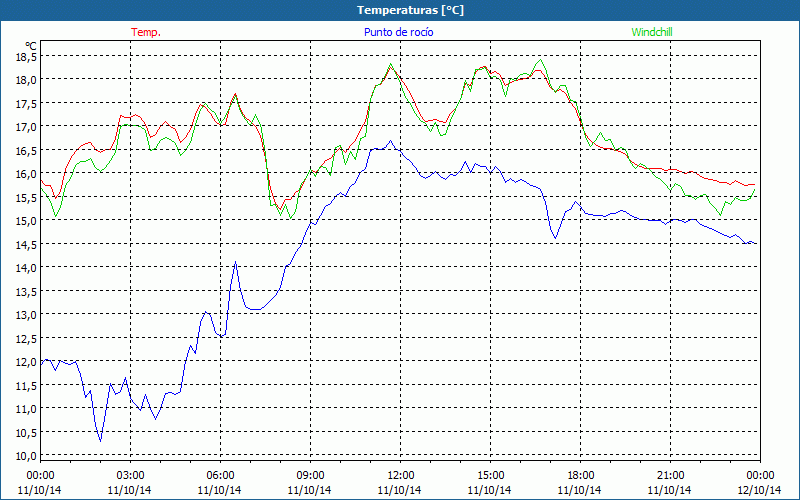The image size is (800, 500).
Task: Click the 16,5 y-axis value
Action: tap(26, 151)
